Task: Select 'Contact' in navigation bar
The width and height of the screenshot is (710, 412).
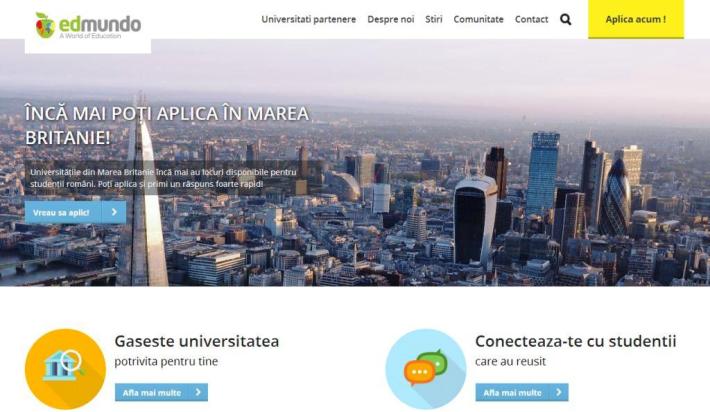Action: [x=531, y=19]
